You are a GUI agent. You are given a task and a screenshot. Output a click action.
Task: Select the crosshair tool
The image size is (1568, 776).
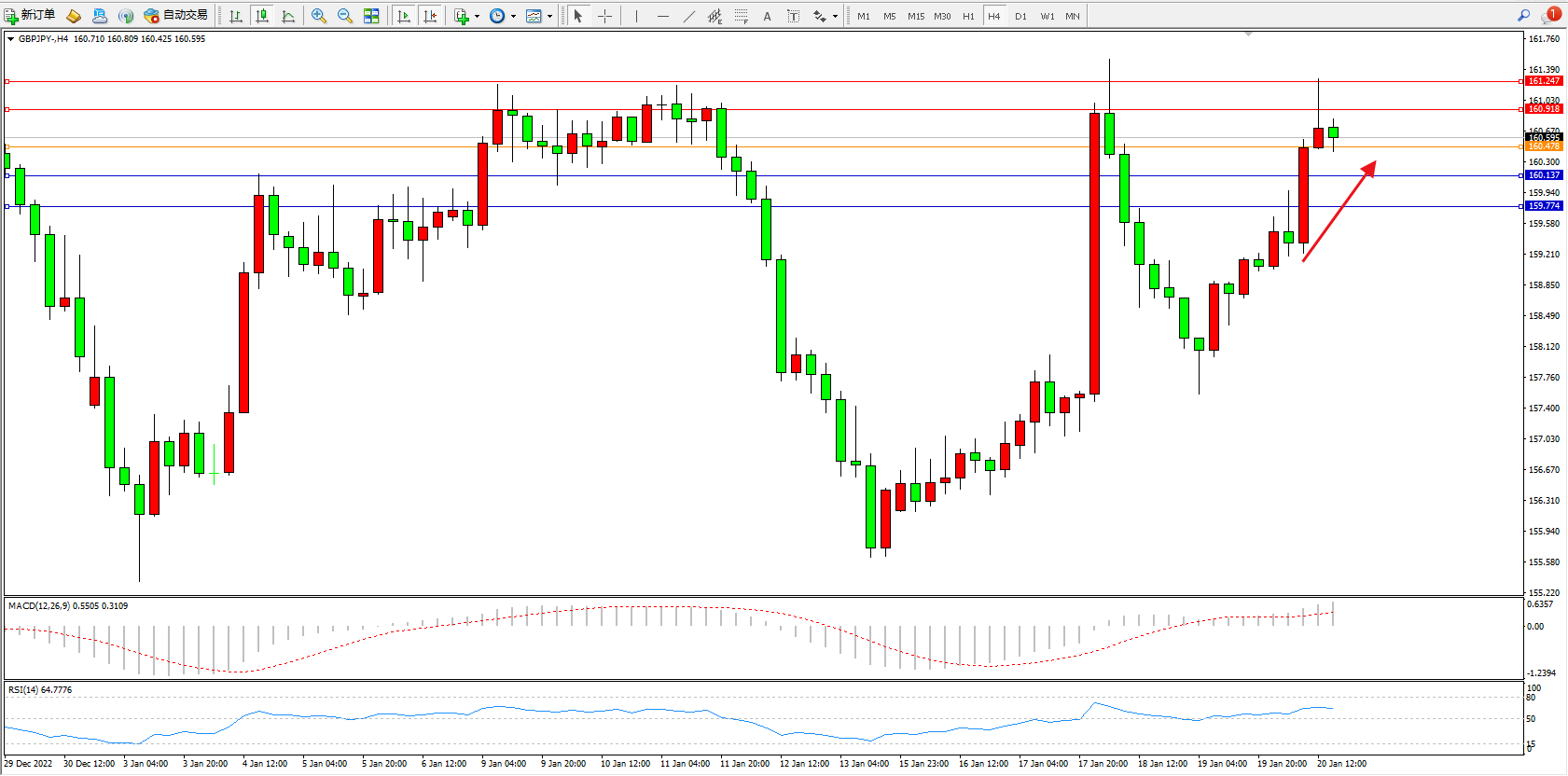click(604, 16)
